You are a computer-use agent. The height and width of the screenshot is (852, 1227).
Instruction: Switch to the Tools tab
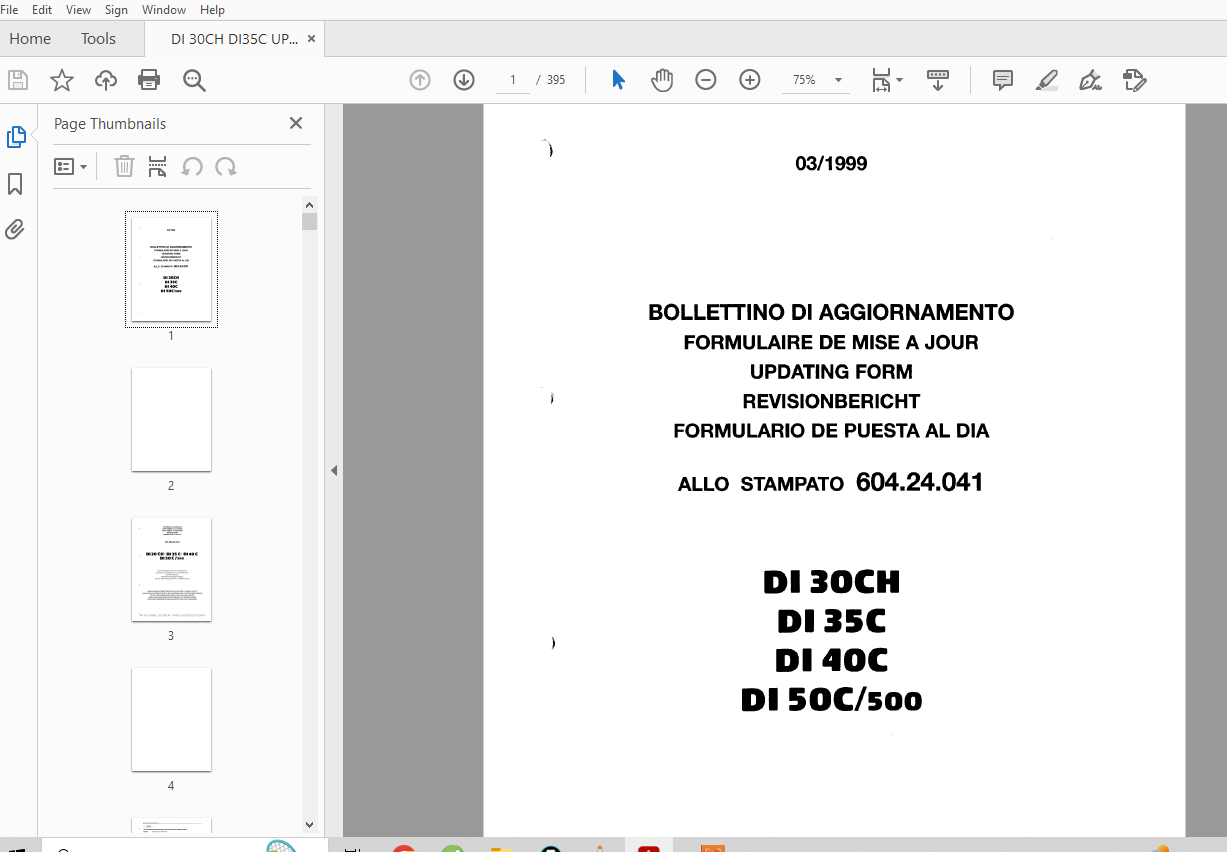[x=98, y=39]
